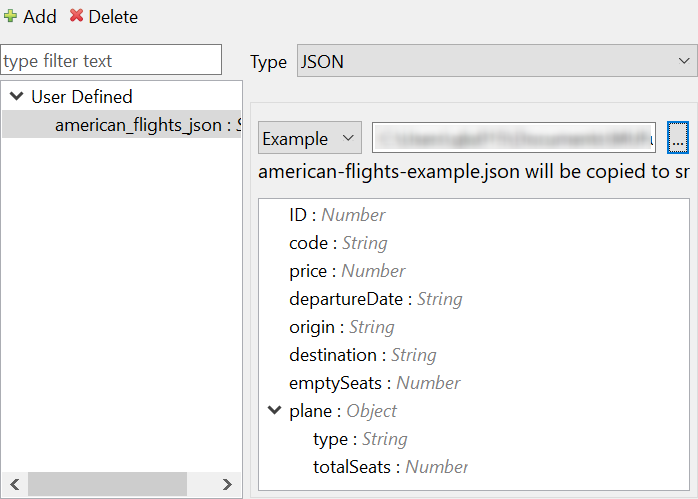
Task: Select the departureDate : String field
Action: (376, 299)
